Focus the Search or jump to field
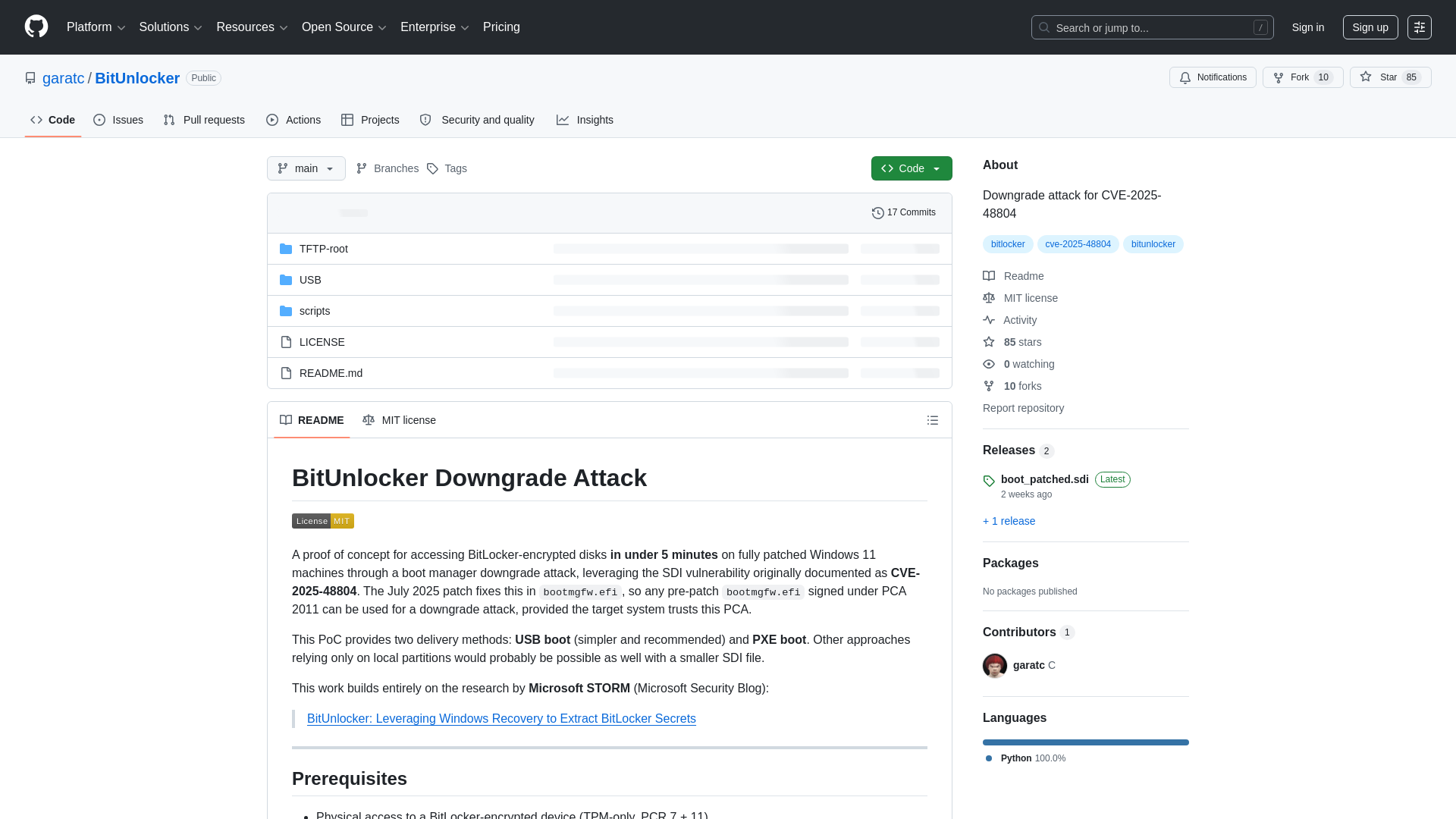1456x819 pixels. point(1152,27)
